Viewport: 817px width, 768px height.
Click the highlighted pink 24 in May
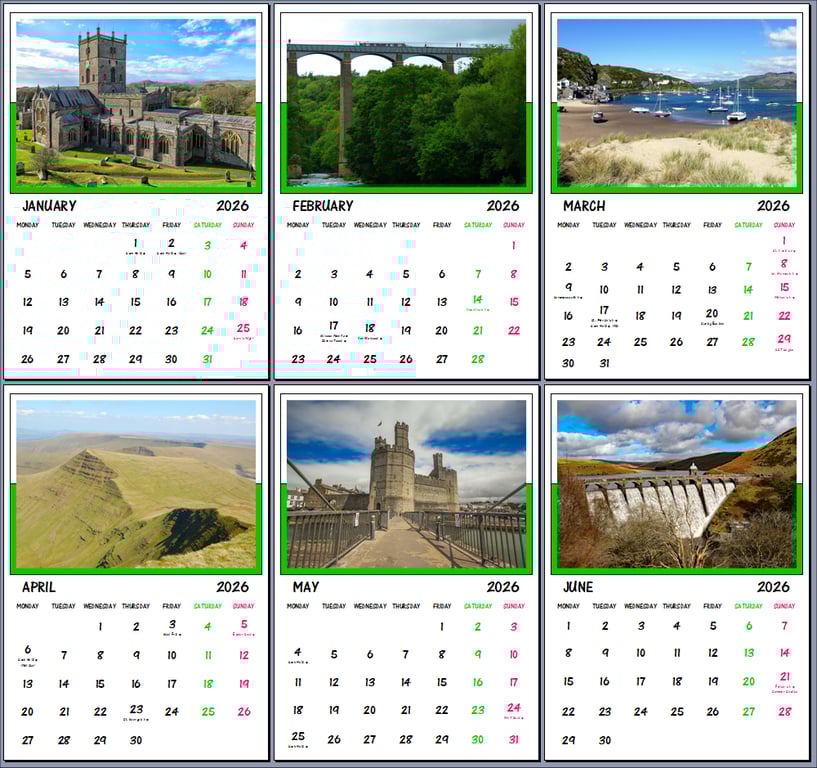(x=512, y=706)
